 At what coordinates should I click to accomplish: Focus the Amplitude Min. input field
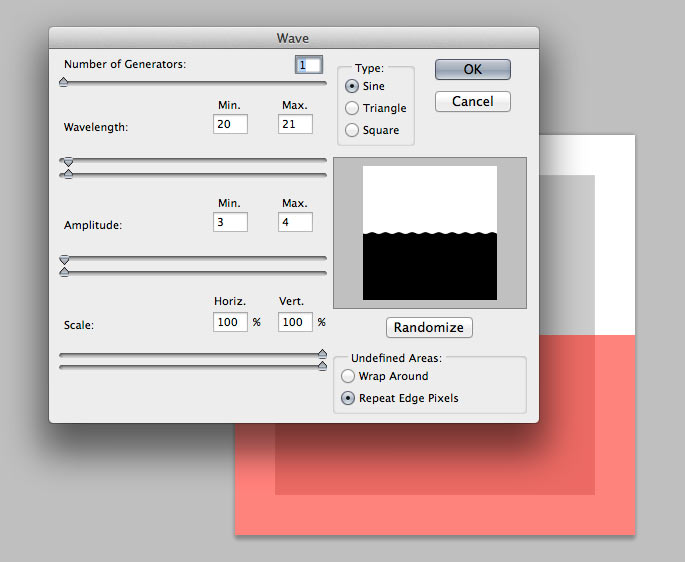click(x=230, y=222)
